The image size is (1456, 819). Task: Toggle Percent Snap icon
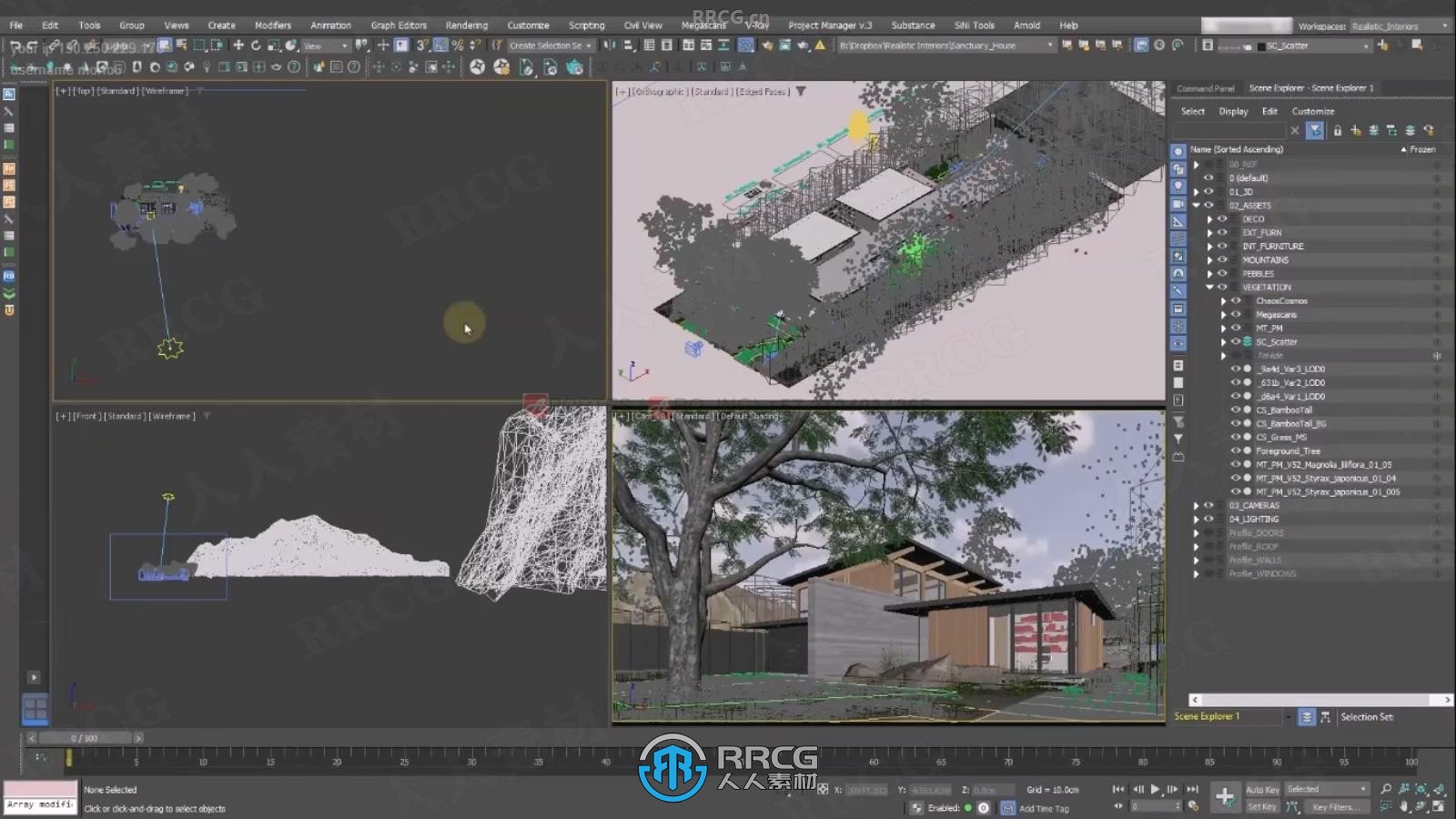[x=458, y=45]
